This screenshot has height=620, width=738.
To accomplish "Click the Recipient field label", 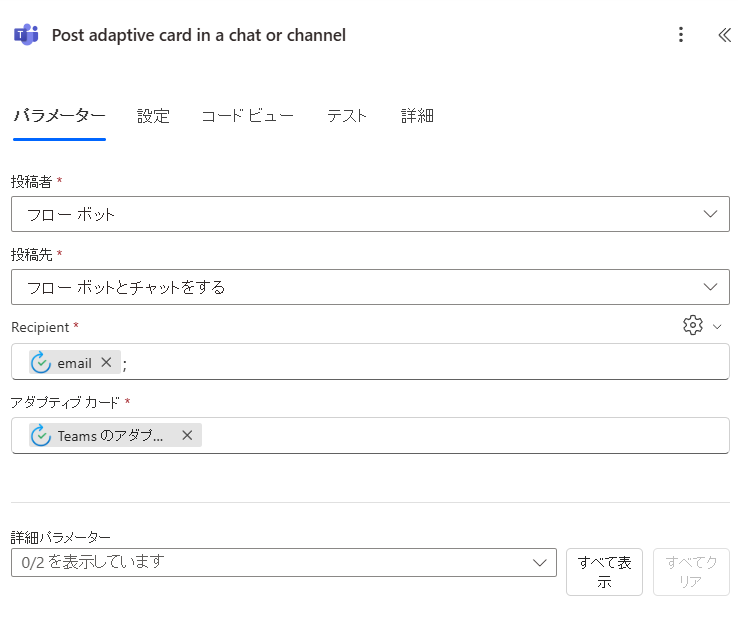I will (x=40, y=327).
